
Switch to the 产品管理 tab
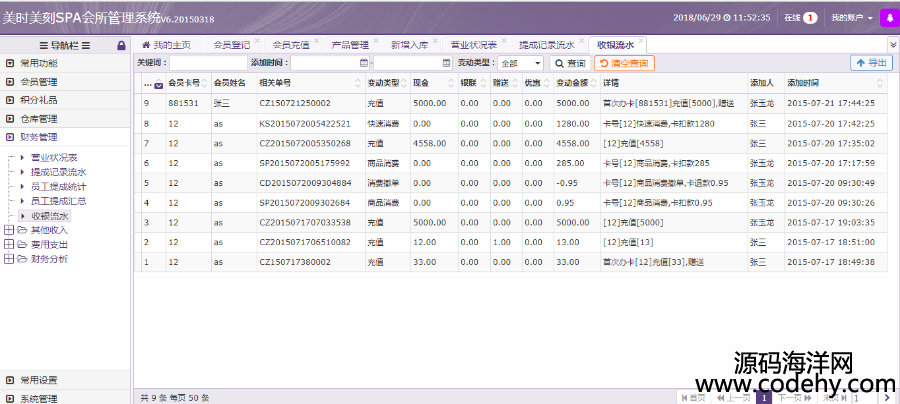click(350, 45)
